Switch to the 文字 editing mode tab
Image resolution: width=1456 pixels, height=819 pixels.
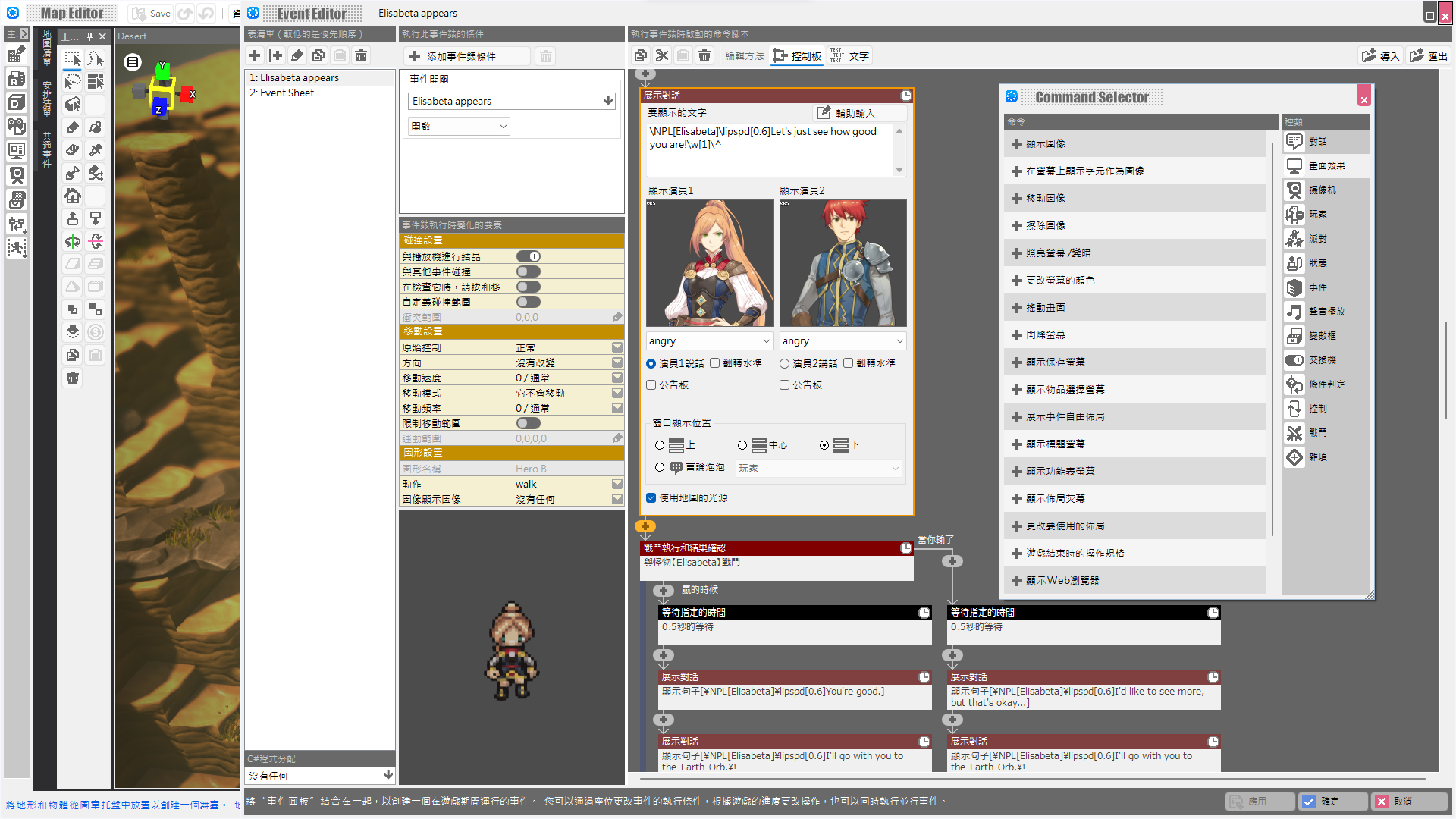(x=850, y=55)
